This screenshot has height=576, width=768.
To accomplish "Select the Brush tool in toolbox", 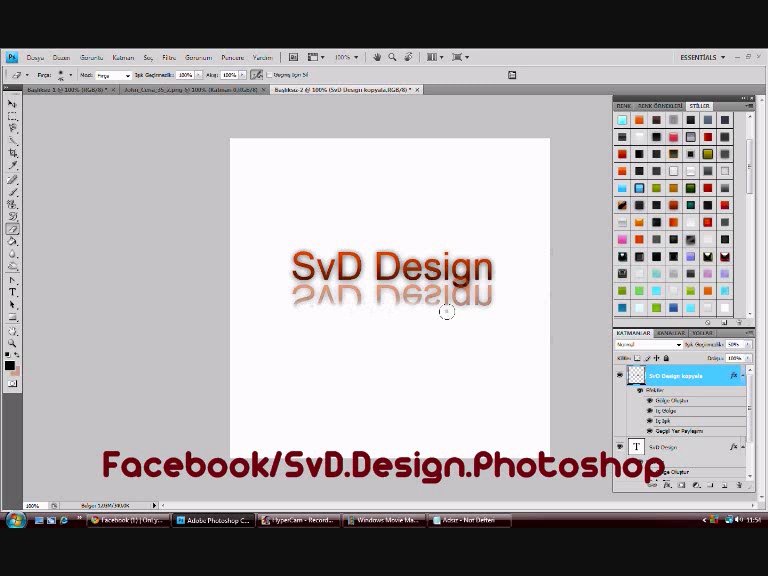I will point(12,192).
